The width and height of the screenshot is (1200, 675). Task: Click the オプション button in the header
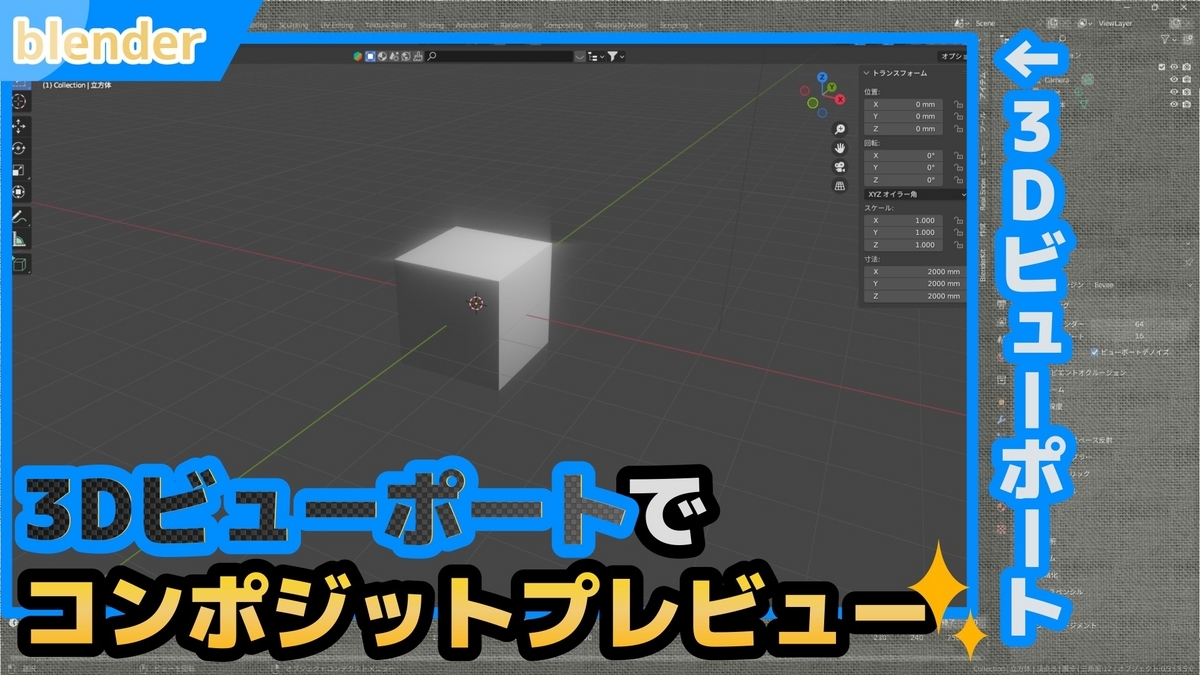(x=948, y=56)
